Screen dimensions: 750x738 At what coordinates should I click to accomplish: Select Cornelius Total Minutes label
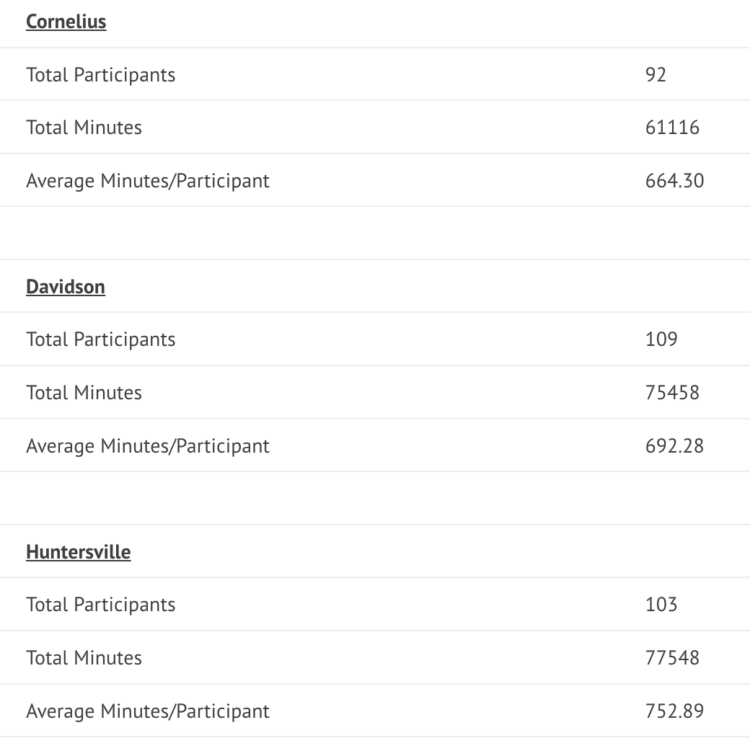[84, 128]
